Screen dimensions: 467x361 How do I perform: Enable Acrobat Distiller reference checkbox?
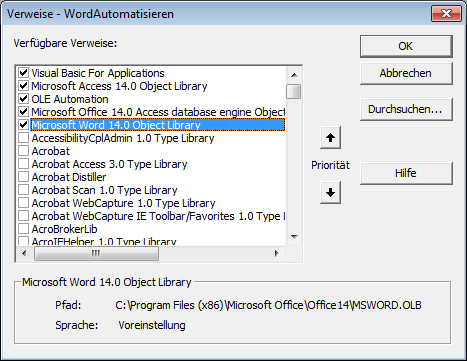point(23,177)
